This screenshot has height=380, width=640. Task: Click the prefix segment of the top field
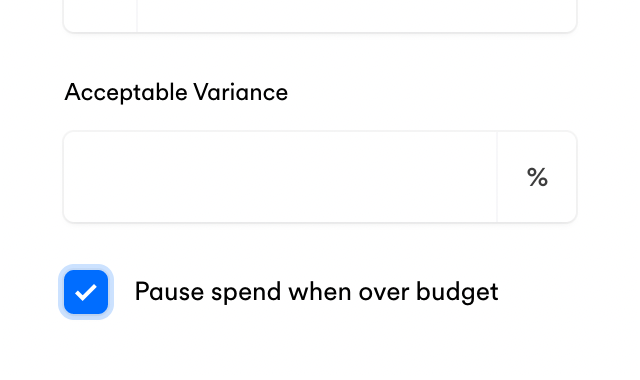100,16
